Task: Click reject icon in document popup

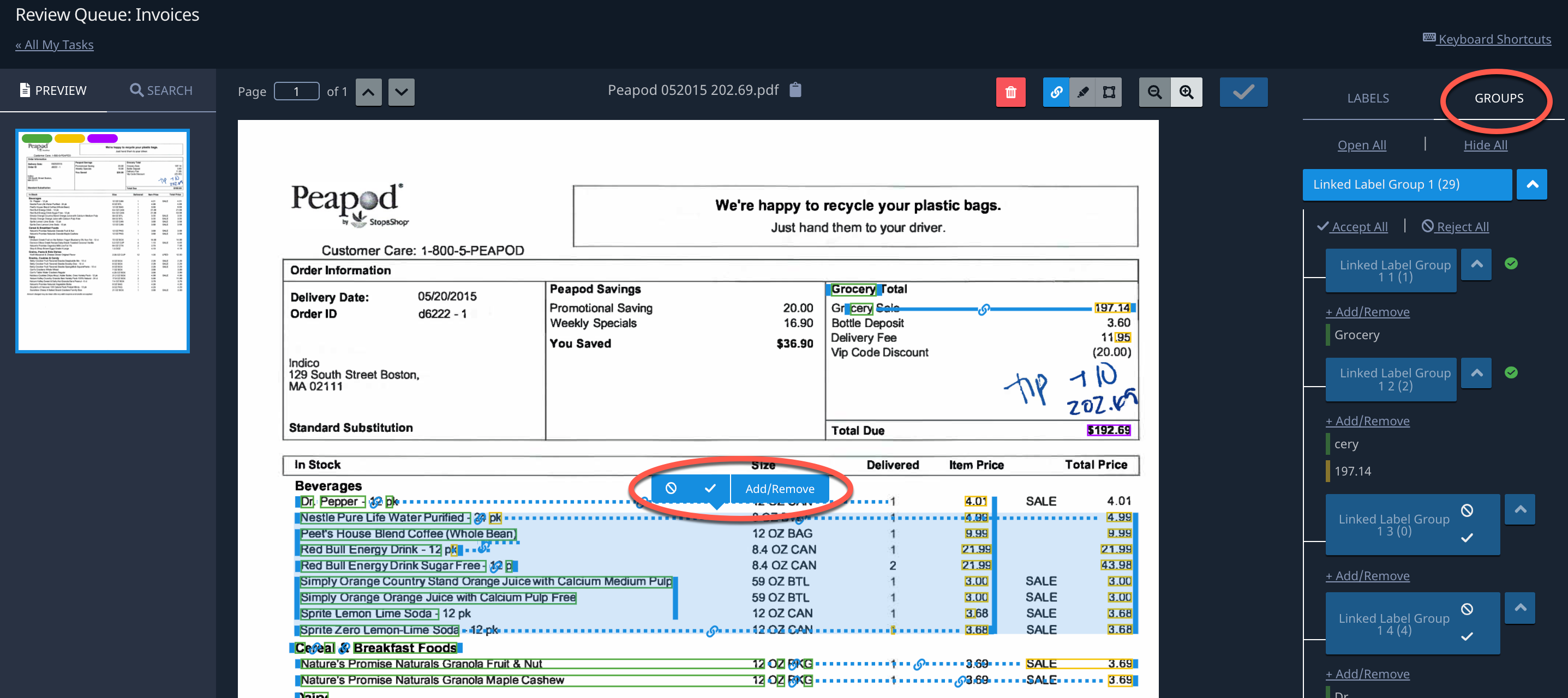Action: click(x=671, y=488)
